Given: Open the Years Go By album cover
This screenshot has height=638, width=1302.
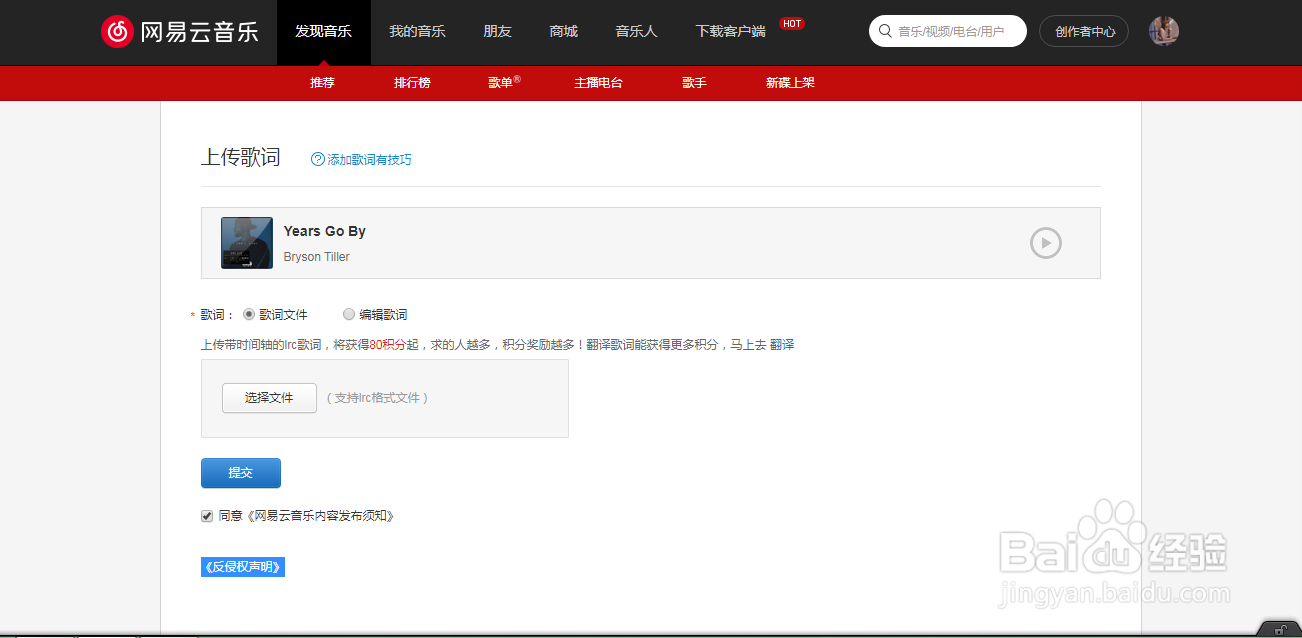Looking at the screenshot, I should (x=247, y=243).
